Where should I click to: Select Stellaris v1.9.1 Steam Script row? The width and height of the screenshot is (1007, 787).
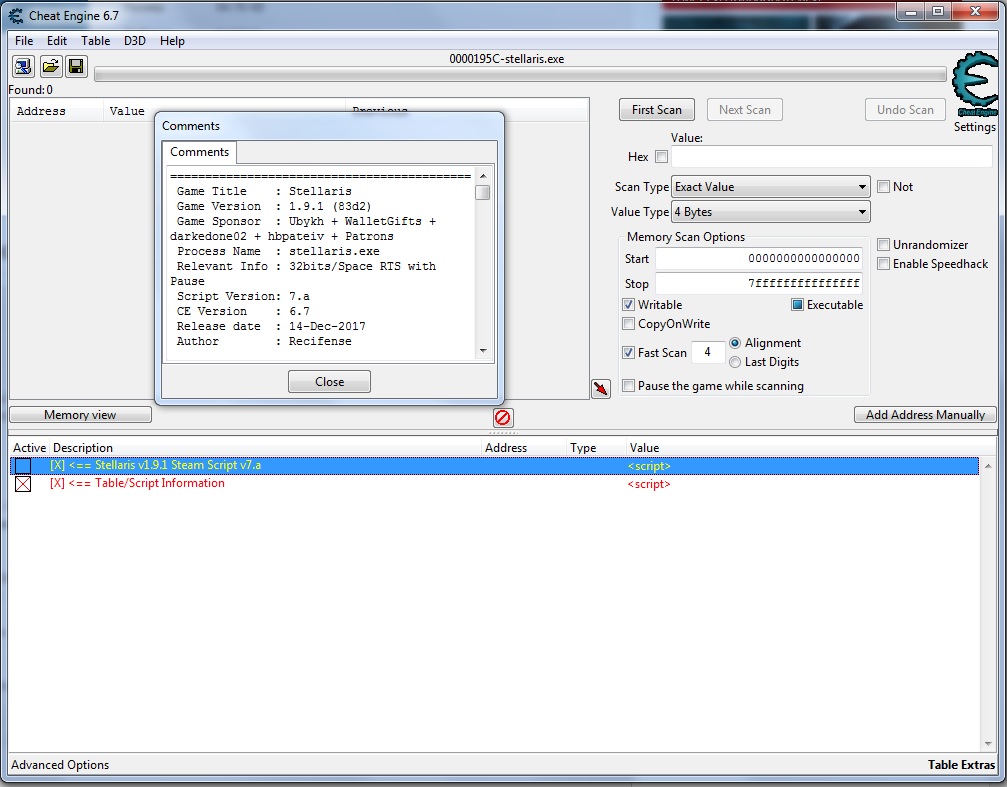click(495, 466)
